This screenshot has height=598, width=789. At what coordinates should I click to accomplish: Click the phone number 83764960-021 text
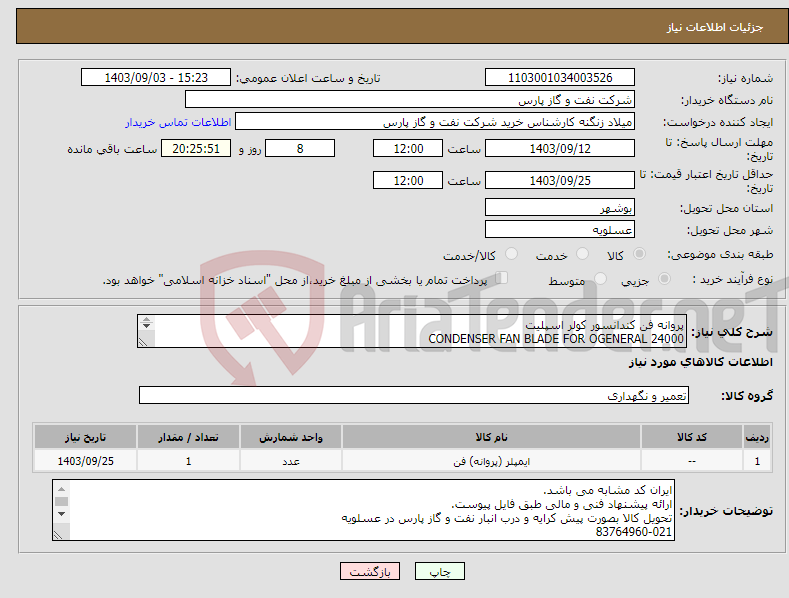pos(634,532)
